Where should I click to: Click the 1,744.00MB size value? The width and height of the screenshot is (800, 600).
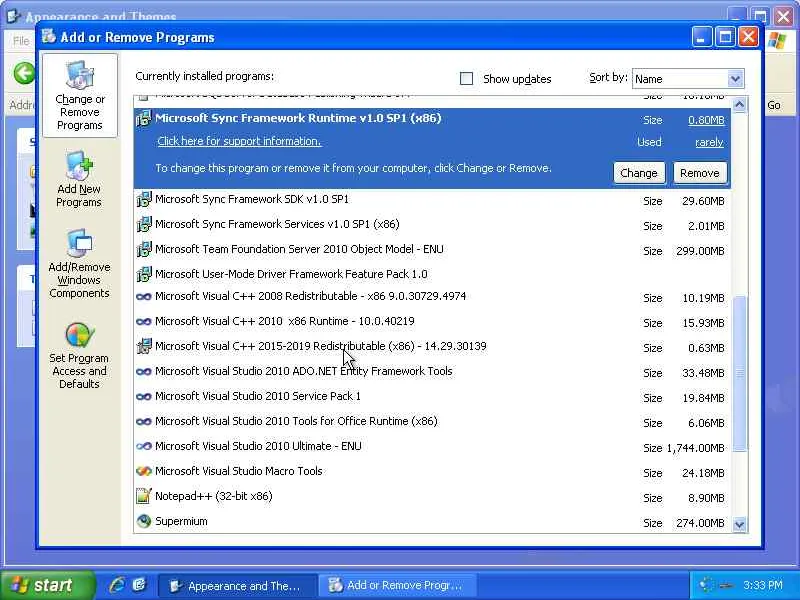point(695,448)
